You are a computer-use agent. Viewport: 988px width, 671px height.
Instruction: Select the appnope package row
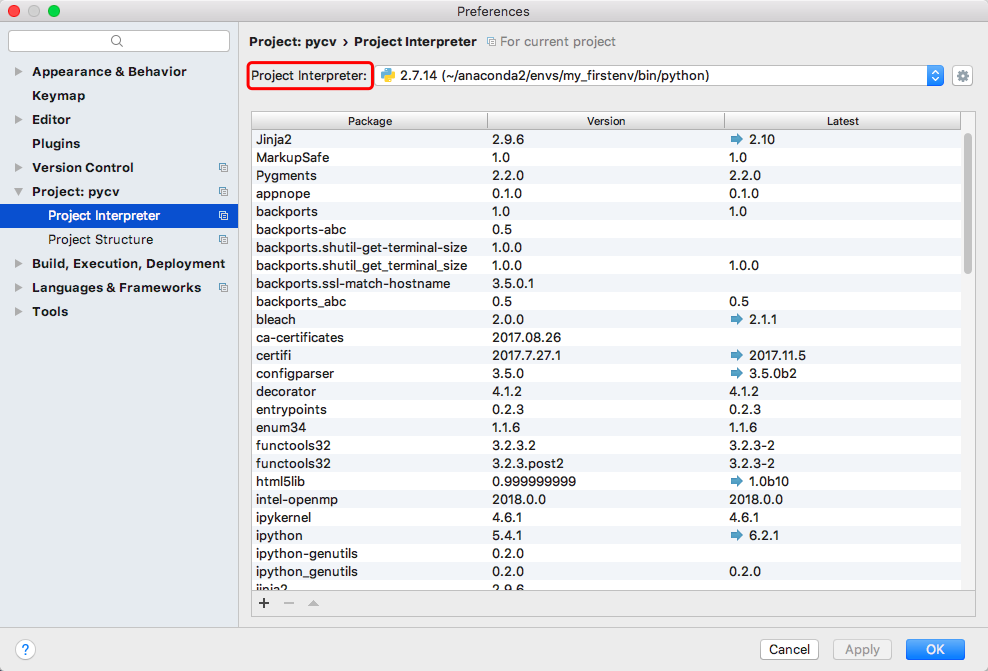click(x=606, y=193)
